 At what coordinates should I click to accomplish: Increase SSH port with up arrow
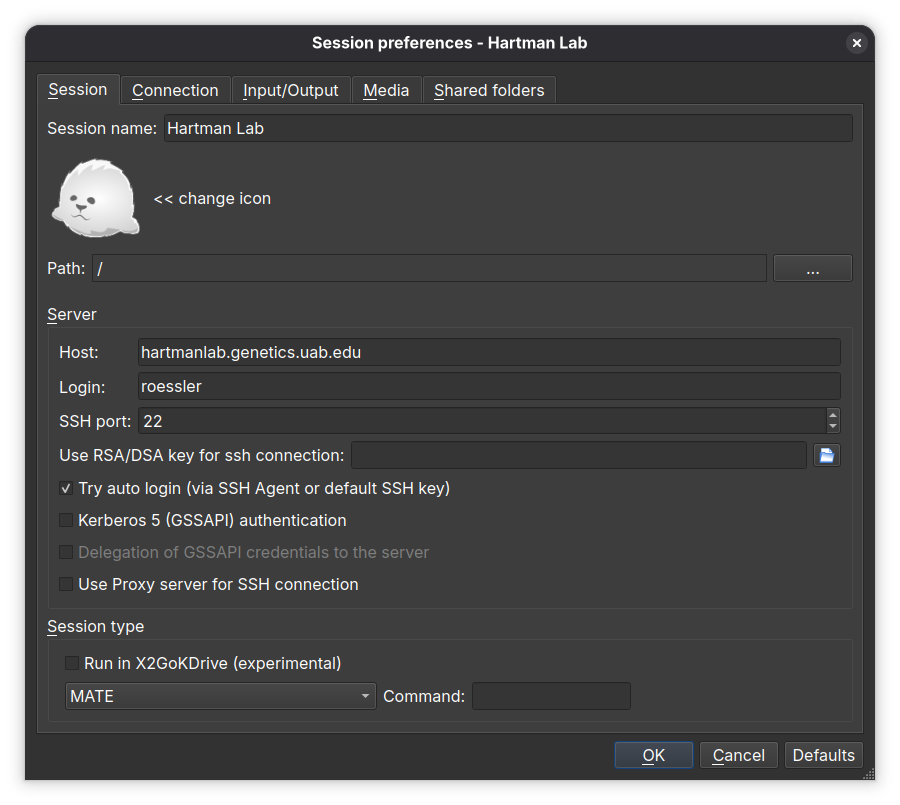(x=833, y=414)
